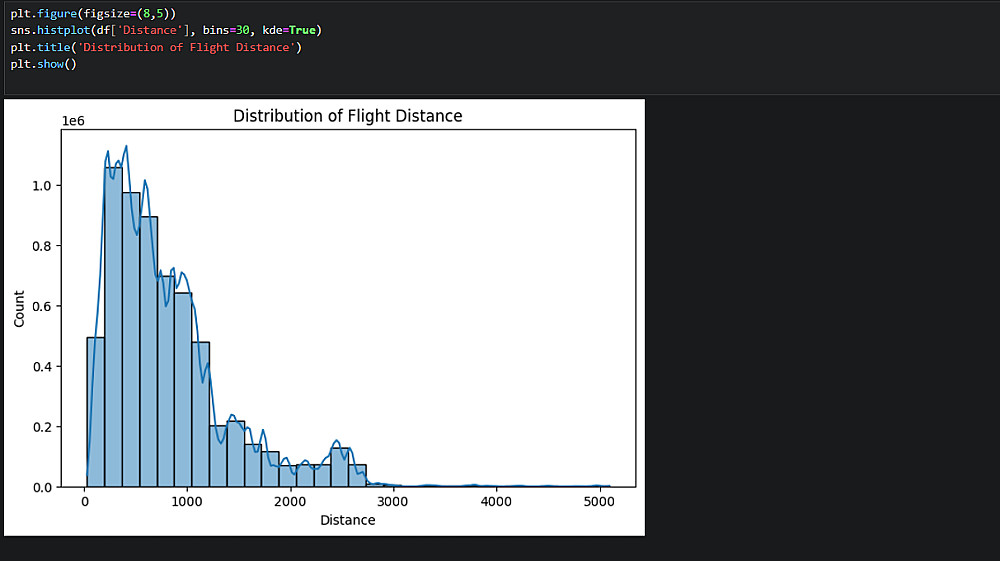
Task: Click the 1e6 exponent label
Action: 73,121
